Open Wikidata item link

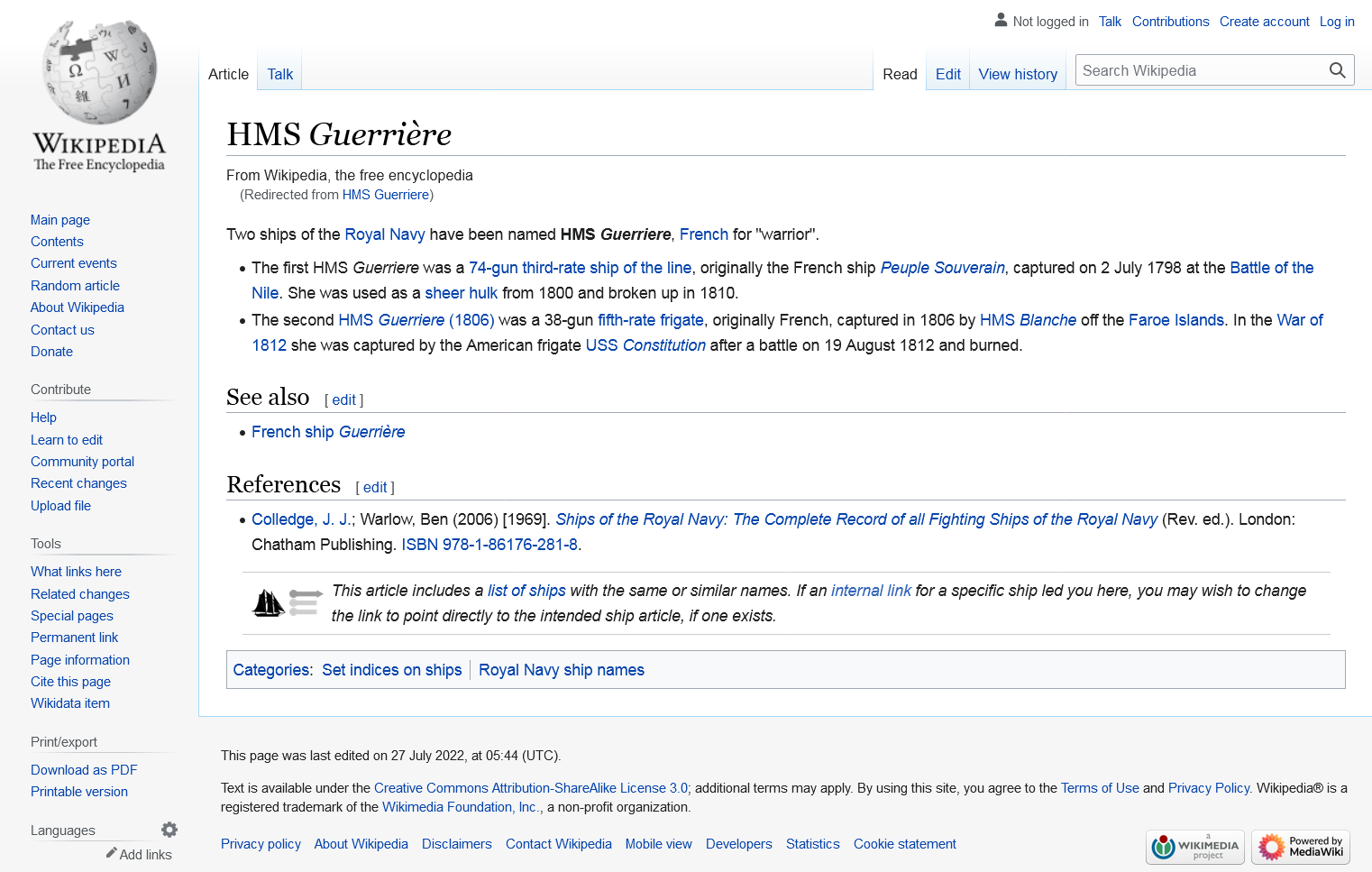point(70,703)
